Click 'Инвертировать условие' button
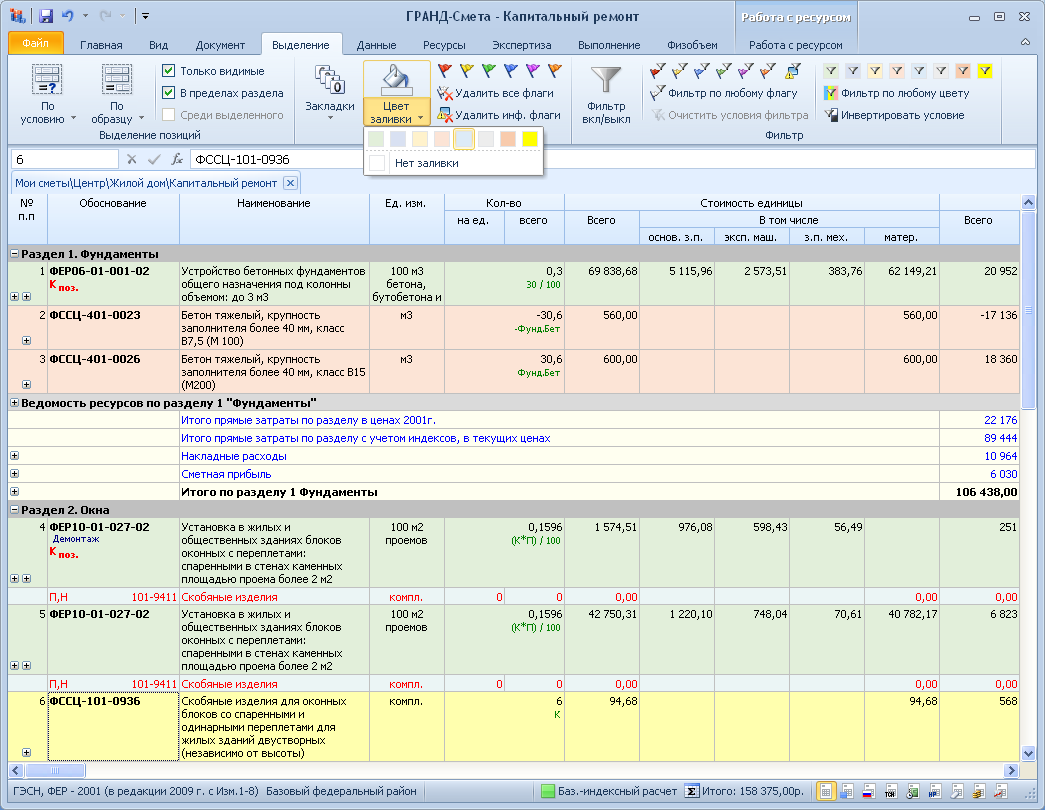This screenshot has height=810, width=1045. tap(894, 115)
